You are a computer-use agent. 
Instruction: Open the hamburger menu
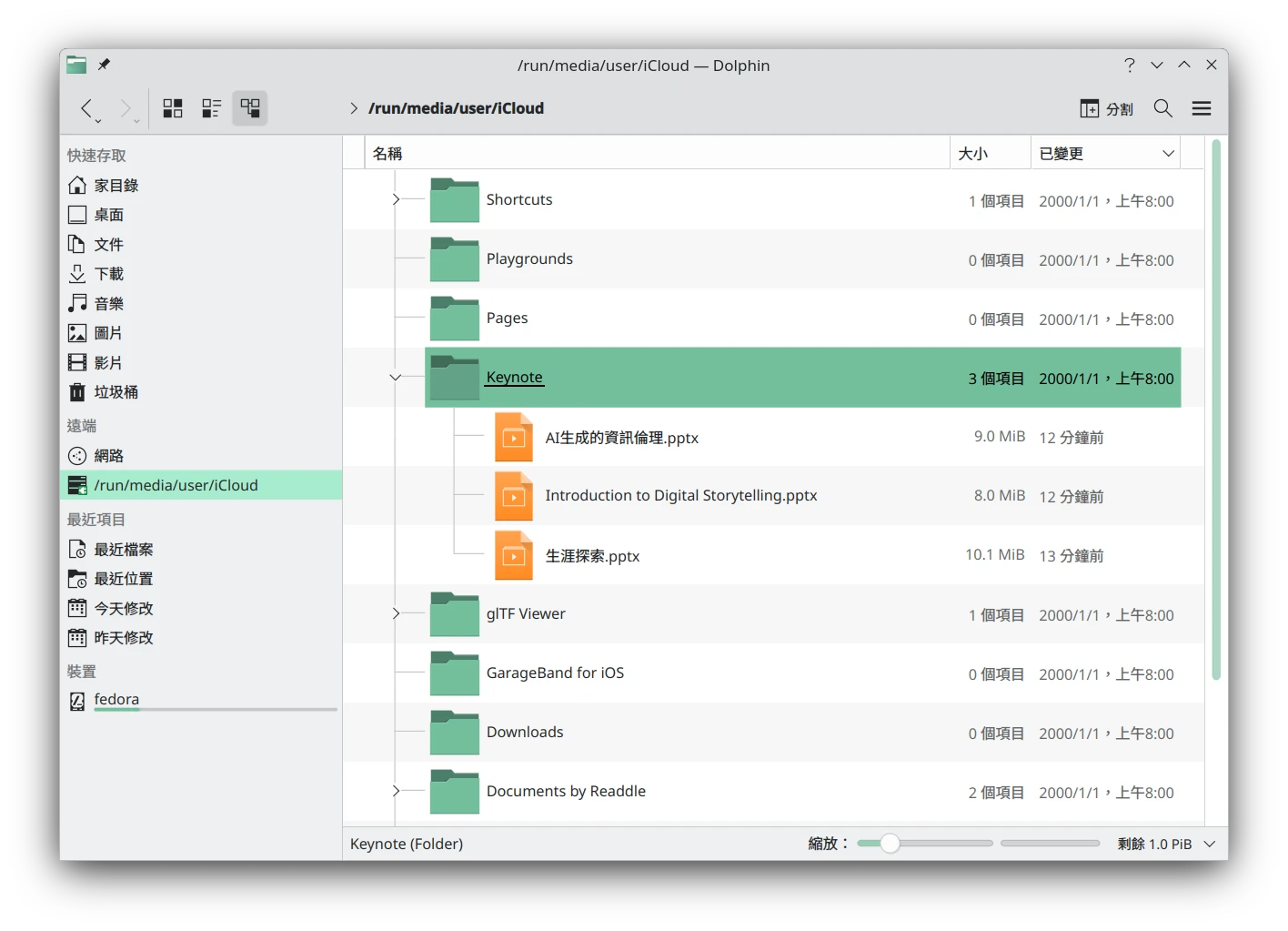click(1201, 109)
